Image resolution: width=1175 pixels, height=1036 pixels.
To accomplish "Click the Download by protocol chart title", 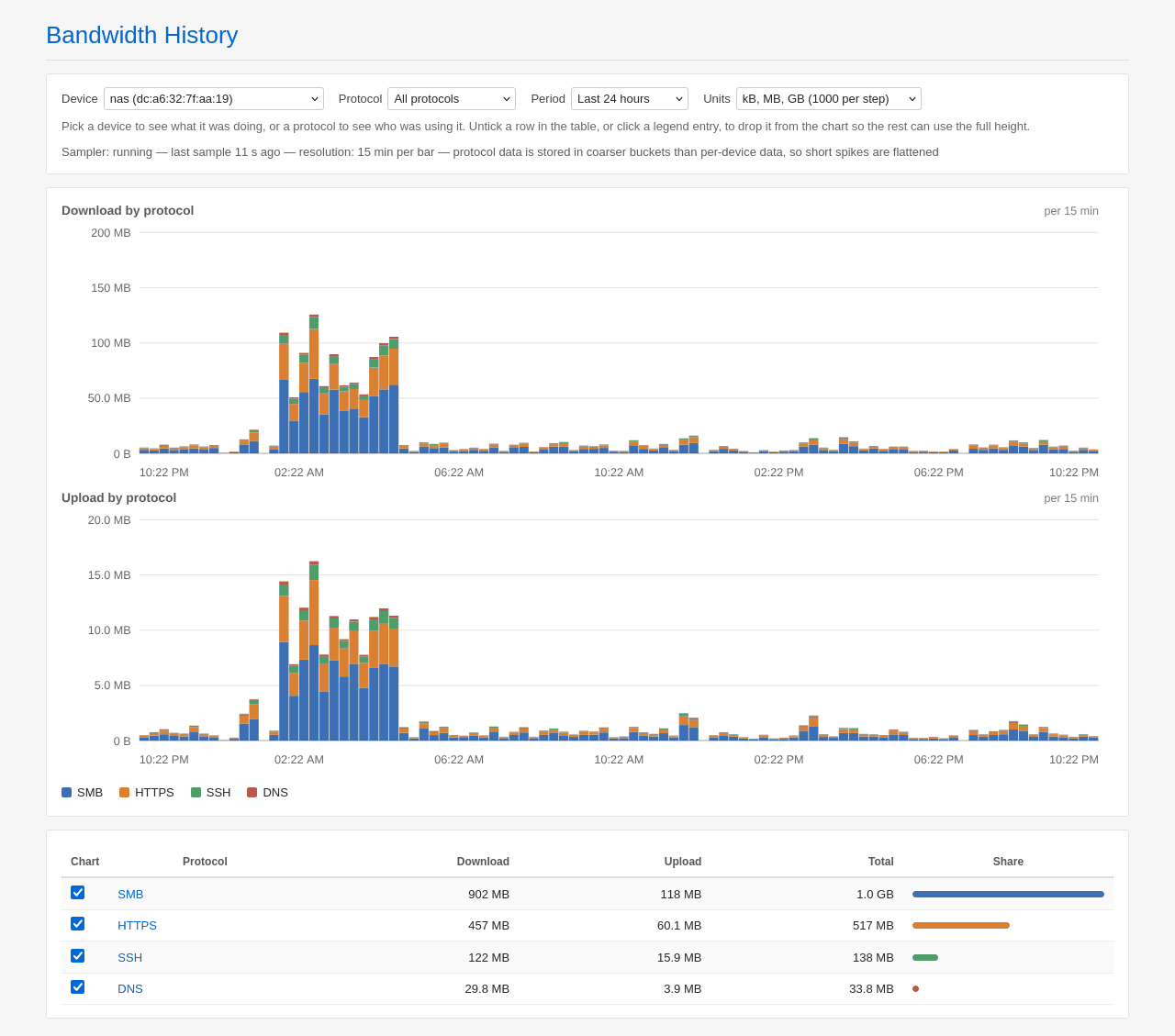I will click(x=128, y=211).
